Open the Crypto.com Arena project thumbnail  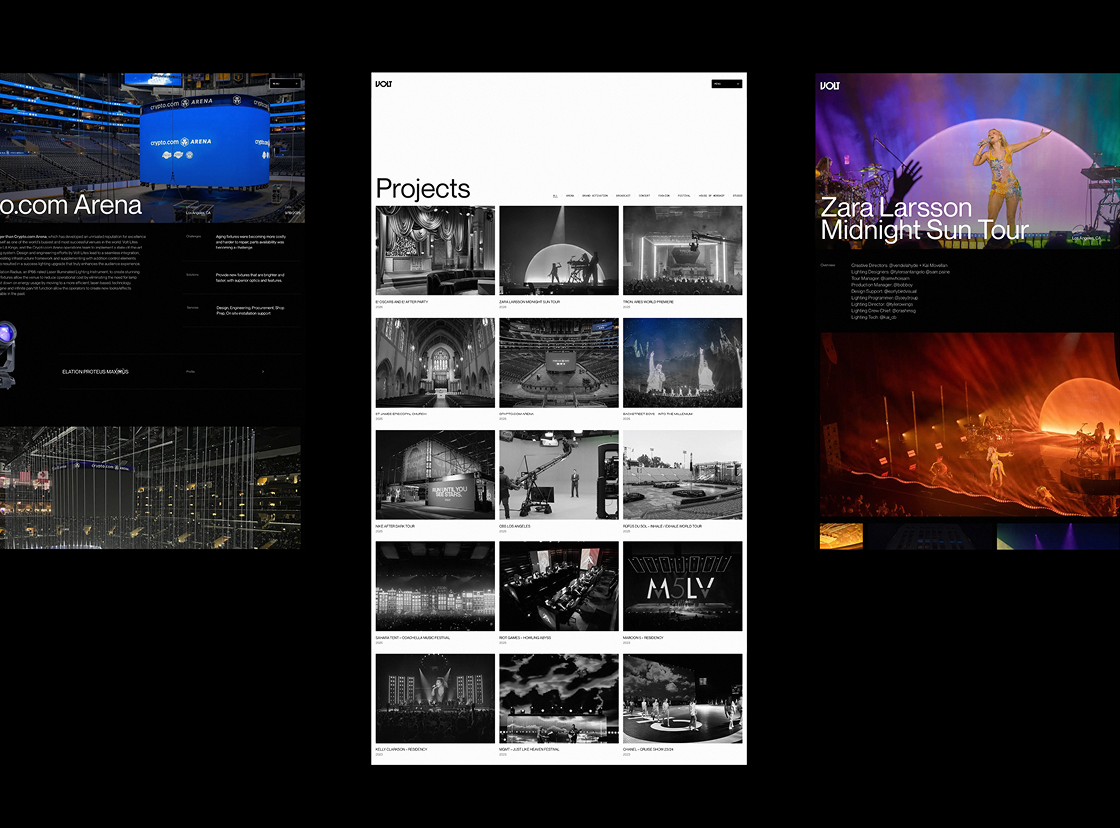point(559,363)
